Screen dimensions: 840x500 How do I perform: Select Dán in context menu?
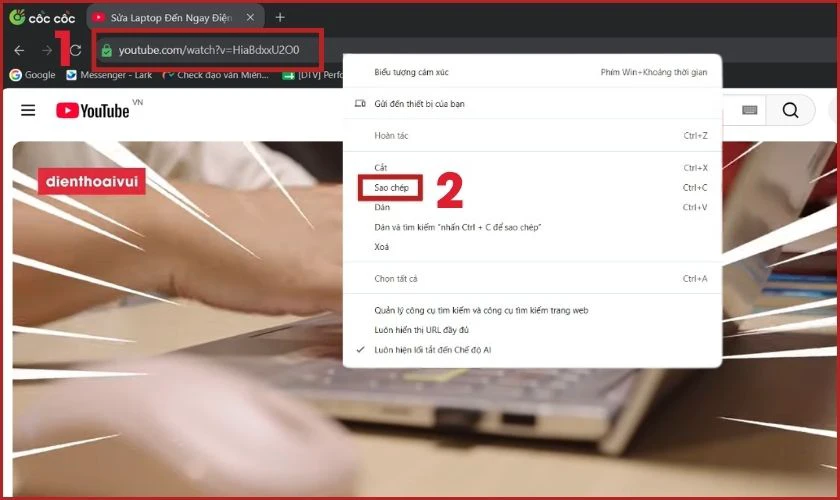[532, 207]
